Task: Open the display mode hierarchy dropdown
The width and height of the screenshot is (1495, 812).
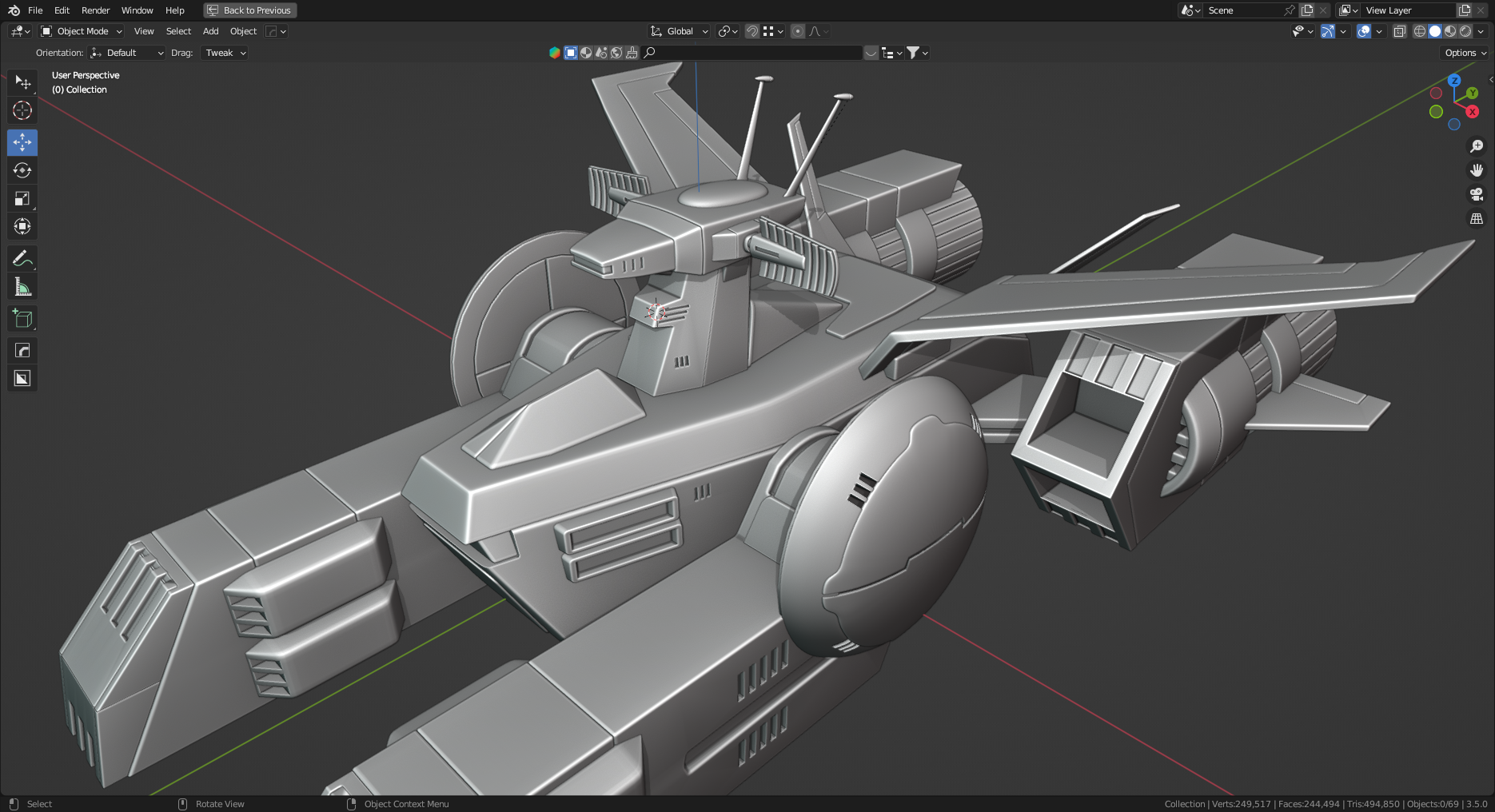Action: (x=891, y=53)
